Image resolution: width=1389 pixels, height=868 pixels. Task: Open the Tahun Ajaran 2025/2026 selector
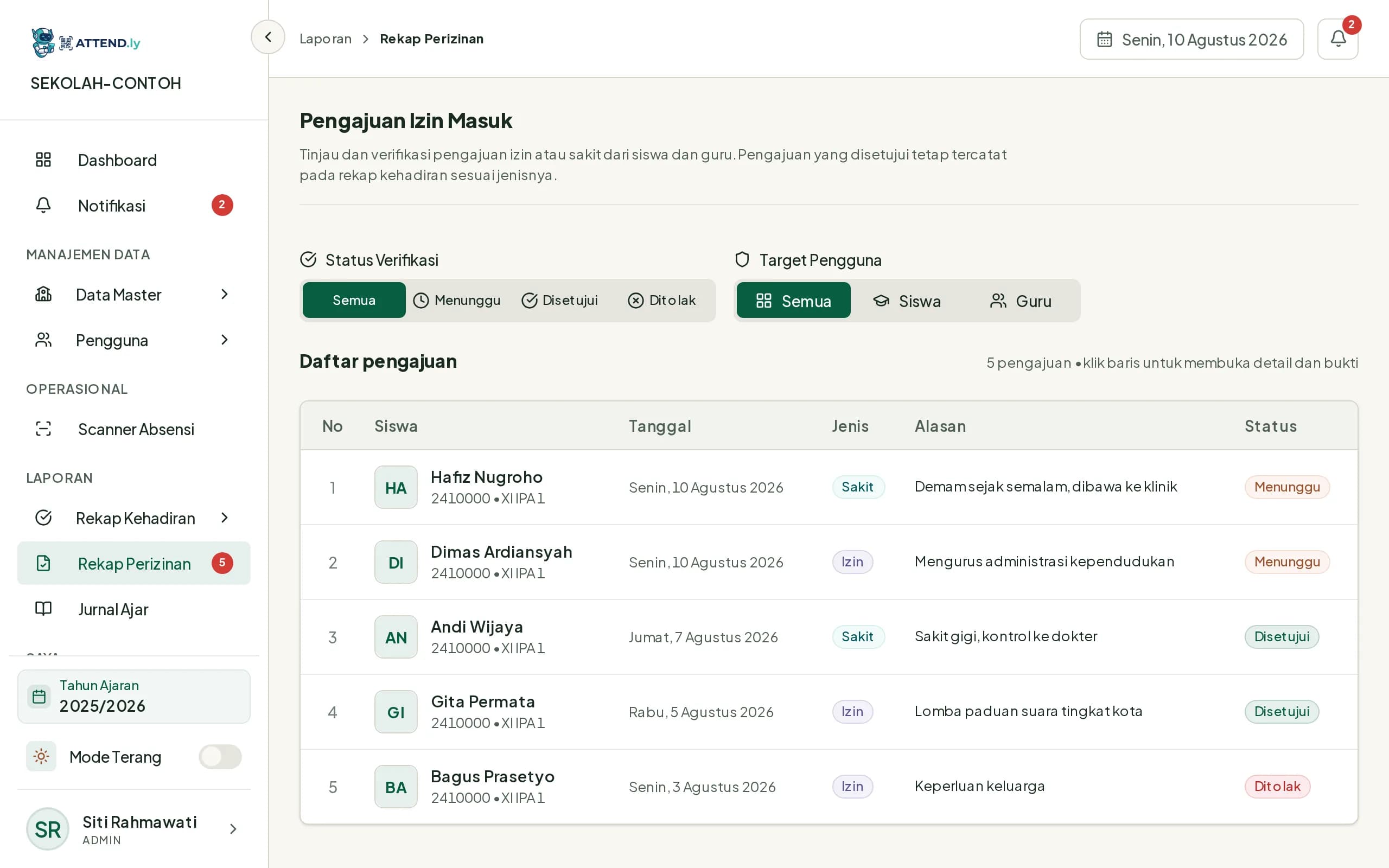[133, 697]
